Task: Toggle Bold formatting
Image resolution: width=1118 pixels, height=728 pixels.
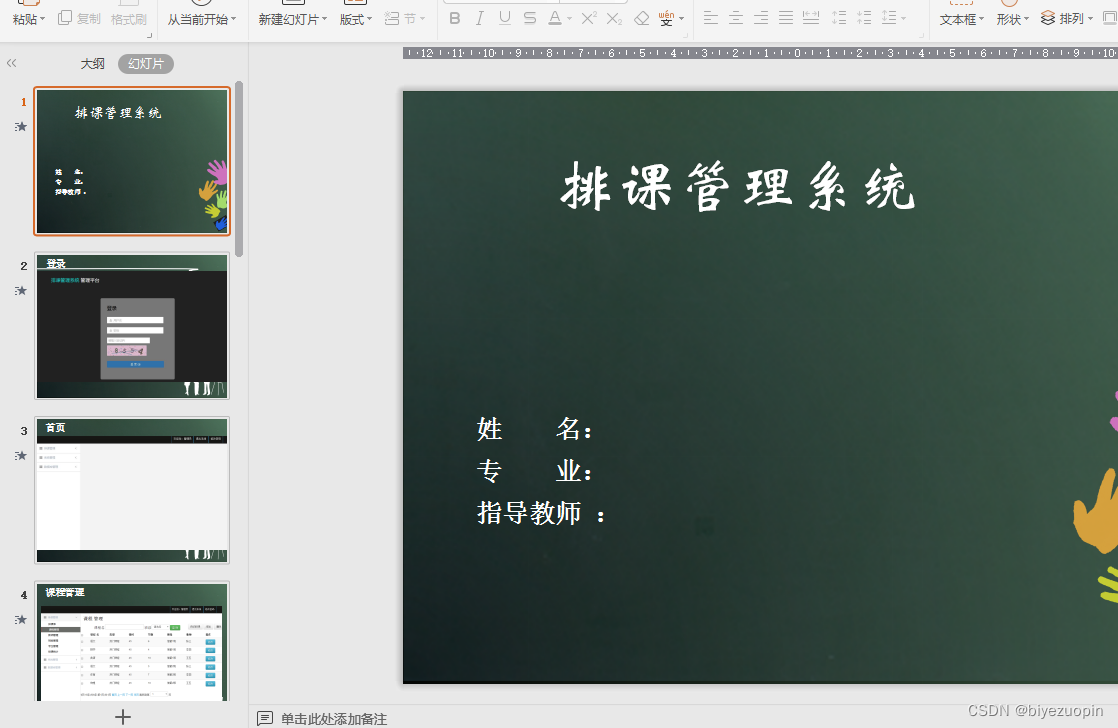Action: [x=455, y=19]
